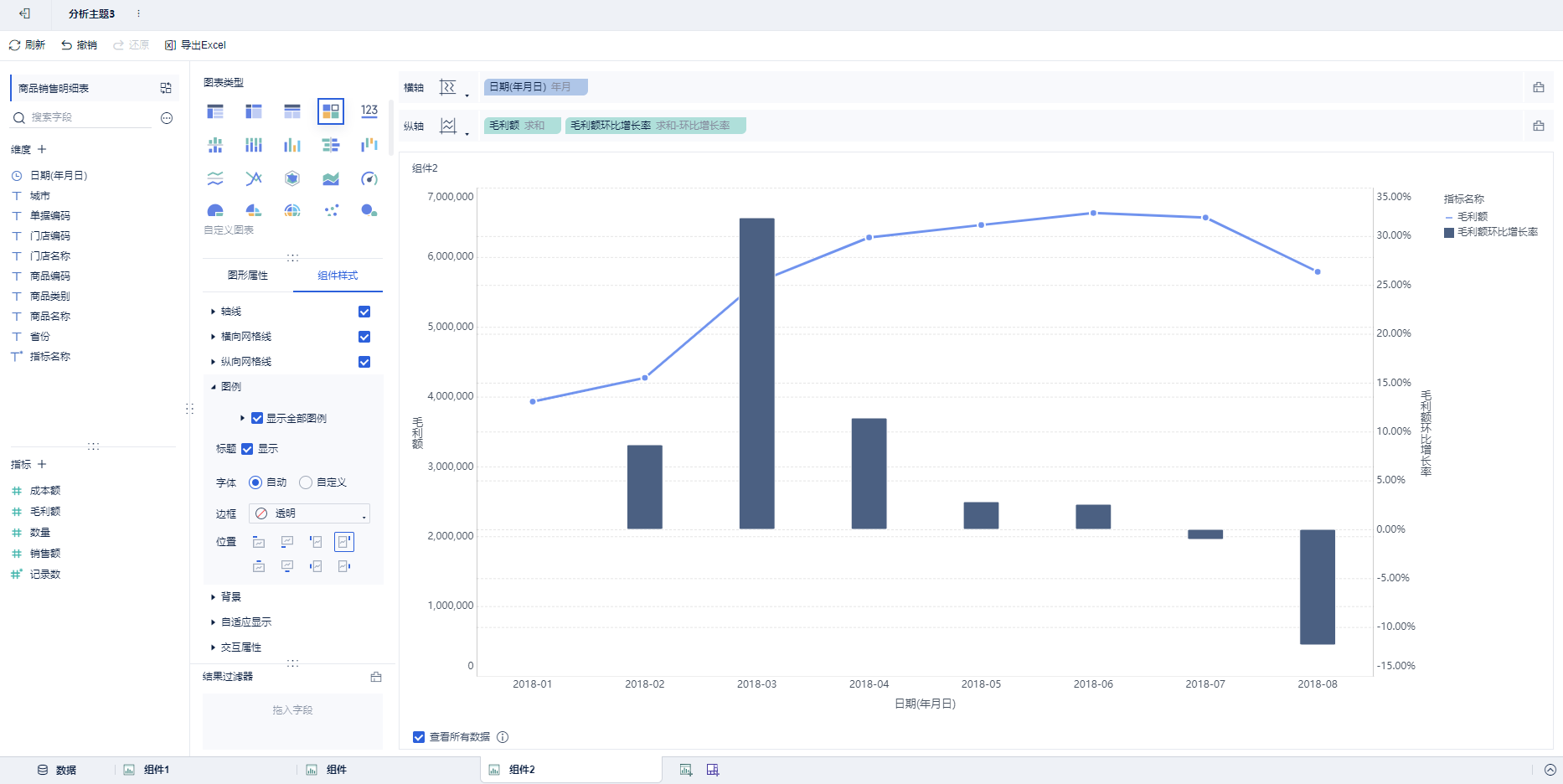Open field search options (circle icon)

pos(167,118)
